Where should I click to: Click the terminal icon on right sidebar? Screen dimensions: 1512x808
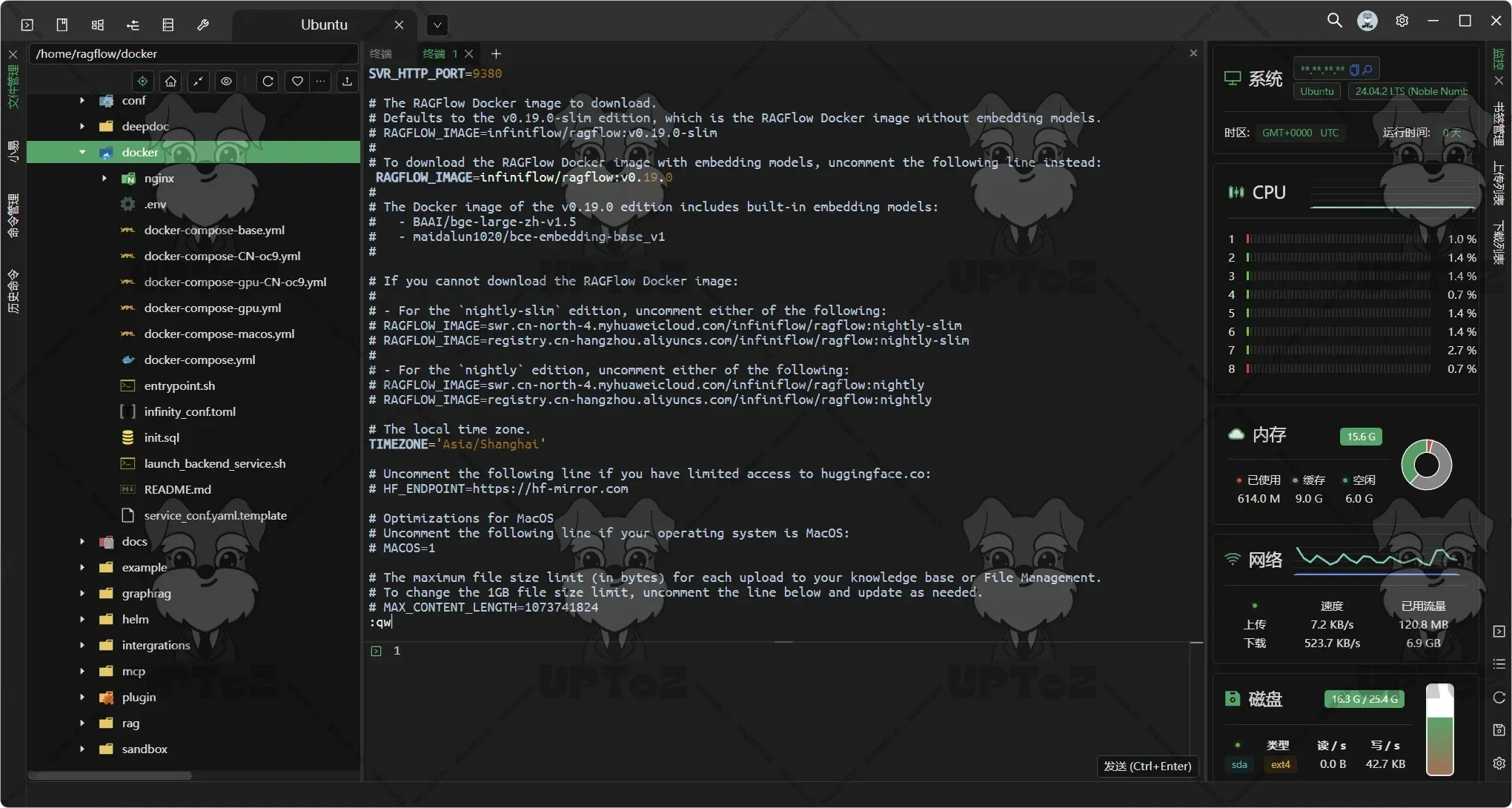pos(1499,632)
